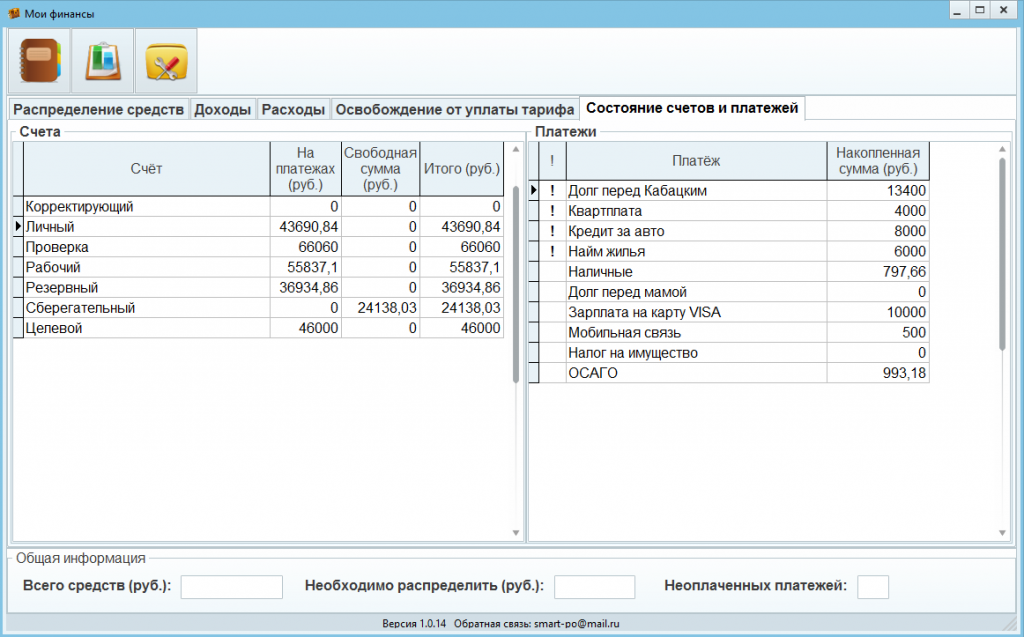
Task: Click the Всего средств input field
Action: pos(231,587)
